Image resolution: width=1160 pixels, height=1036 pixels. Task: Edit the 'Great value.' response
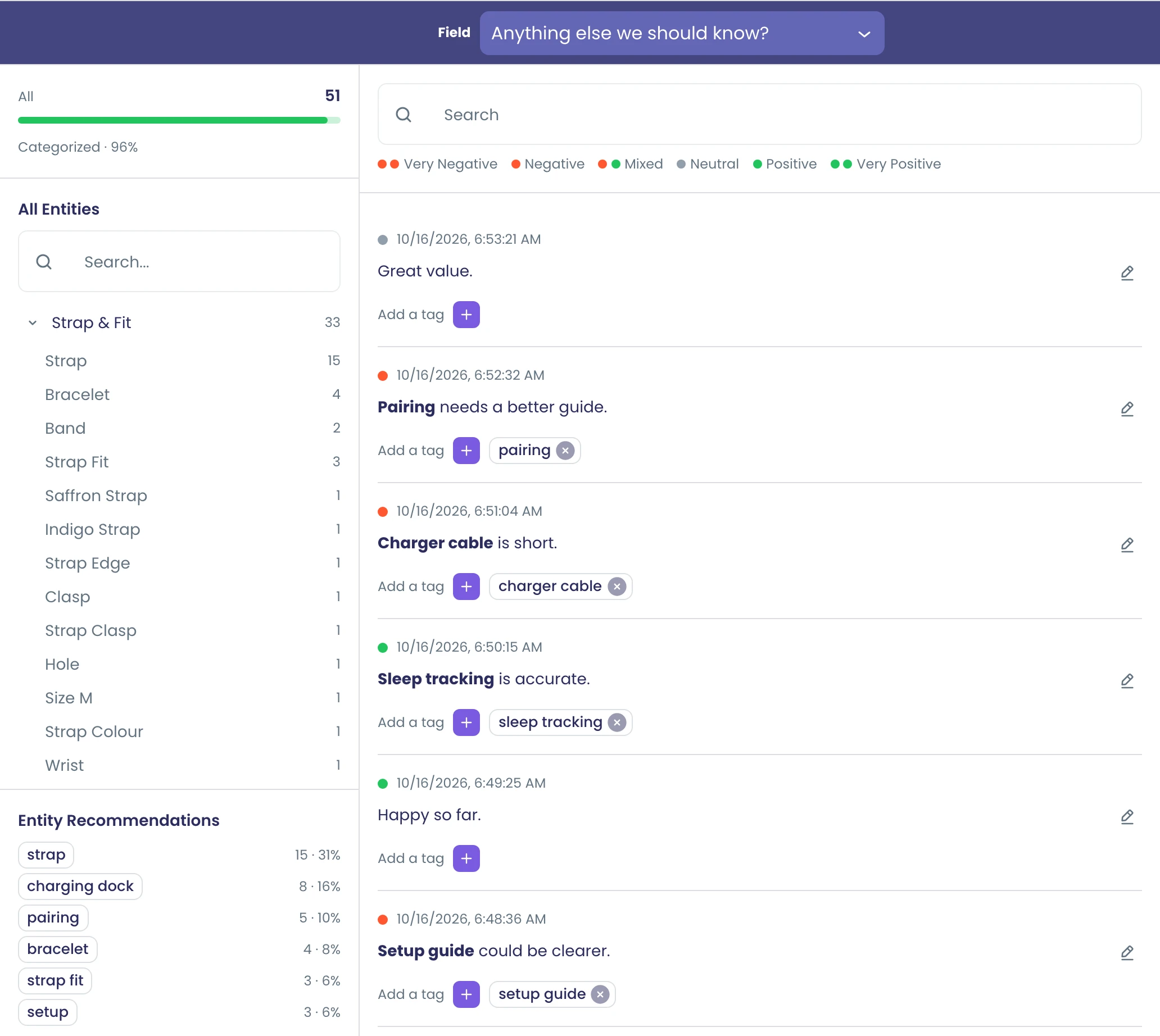[1126, 272]
